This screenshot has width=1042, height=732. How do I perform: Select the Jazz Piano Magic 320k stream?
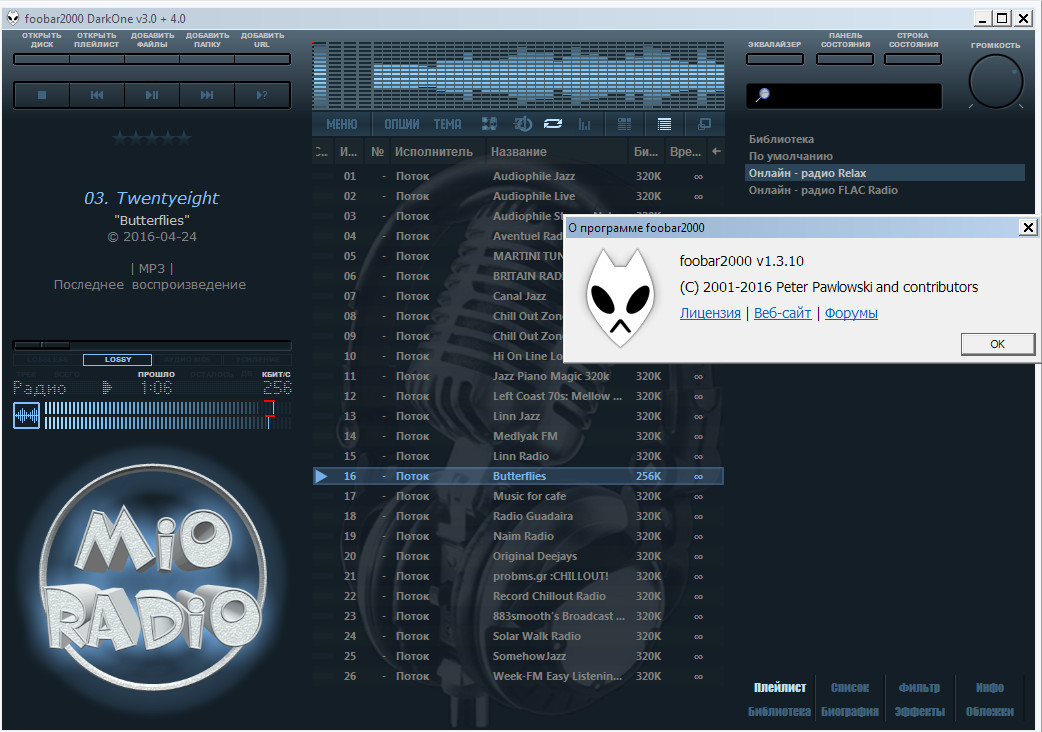pos(518,377)
